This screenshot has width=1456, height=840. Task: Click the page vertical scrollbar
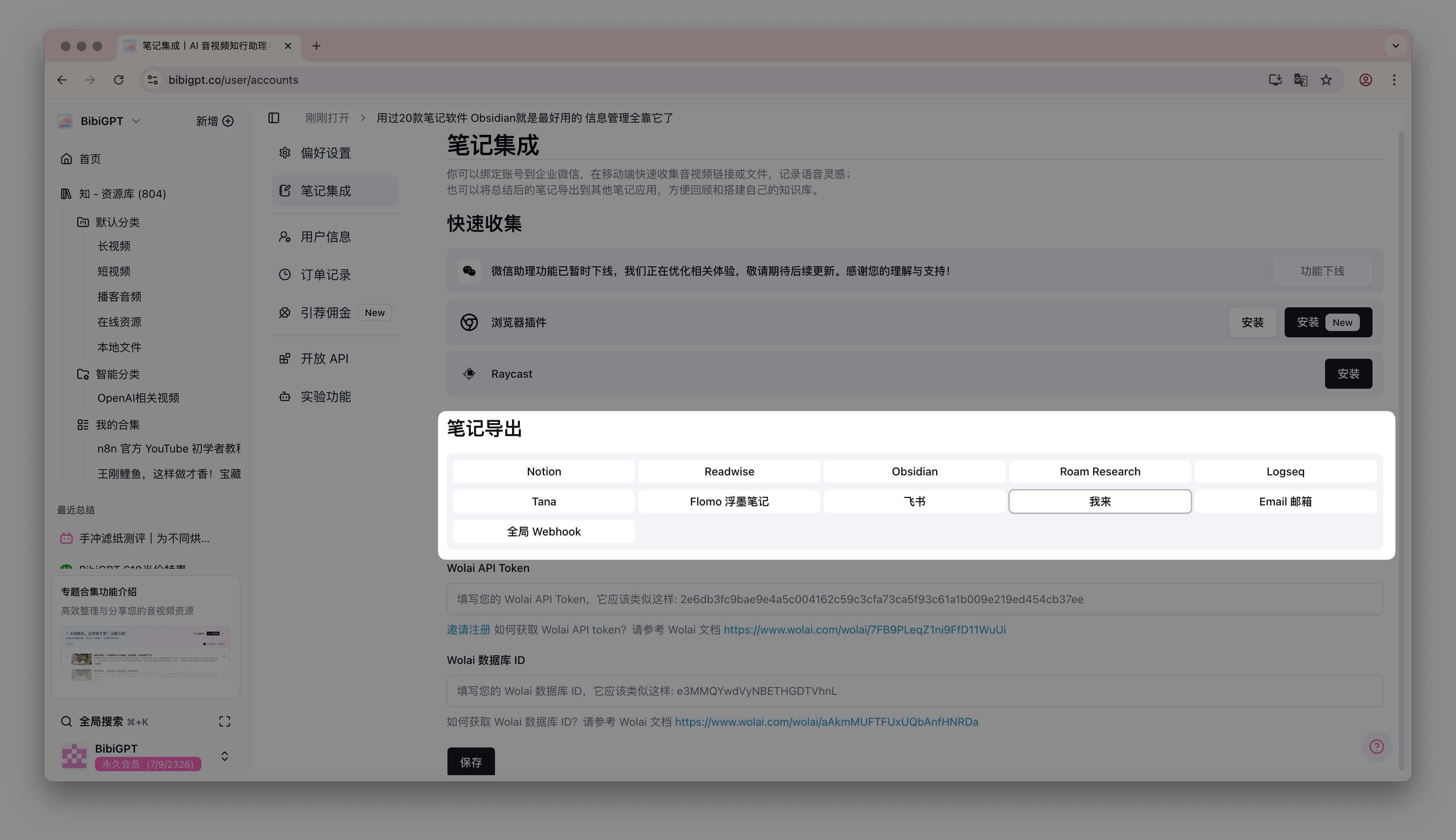click(x=1401, y=450)
